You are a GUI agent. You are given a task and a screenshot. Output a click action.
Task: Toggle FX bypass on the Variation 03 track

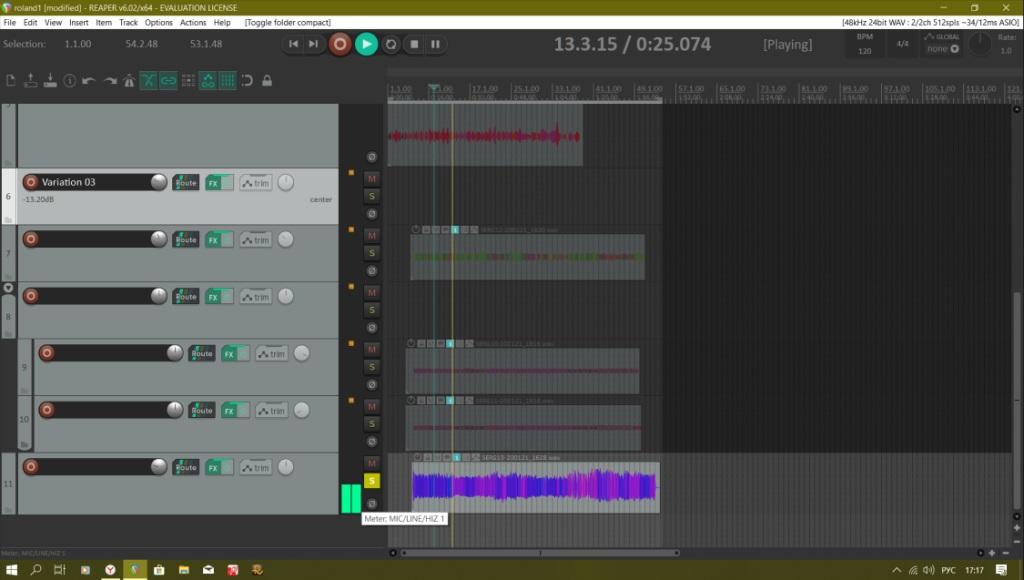(227, 183)
